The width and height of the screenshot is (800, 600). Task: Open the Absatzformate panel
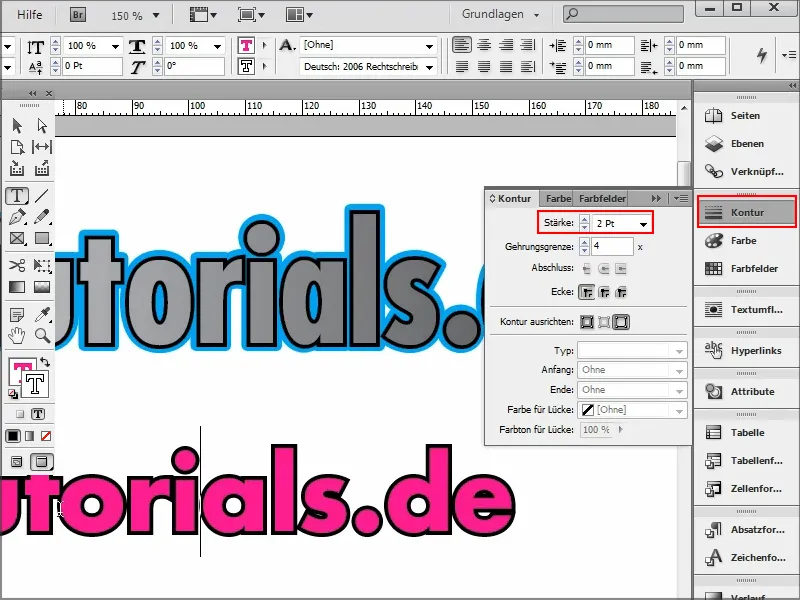(x=746, y=530)
